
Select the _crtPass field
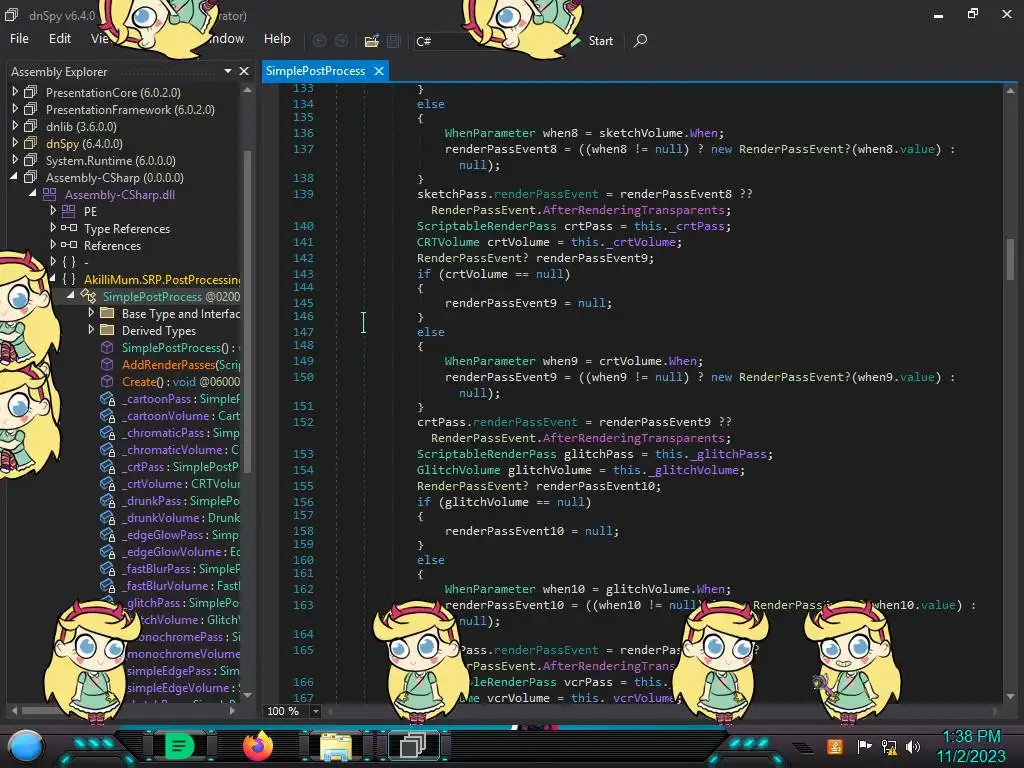click(181, 466)
